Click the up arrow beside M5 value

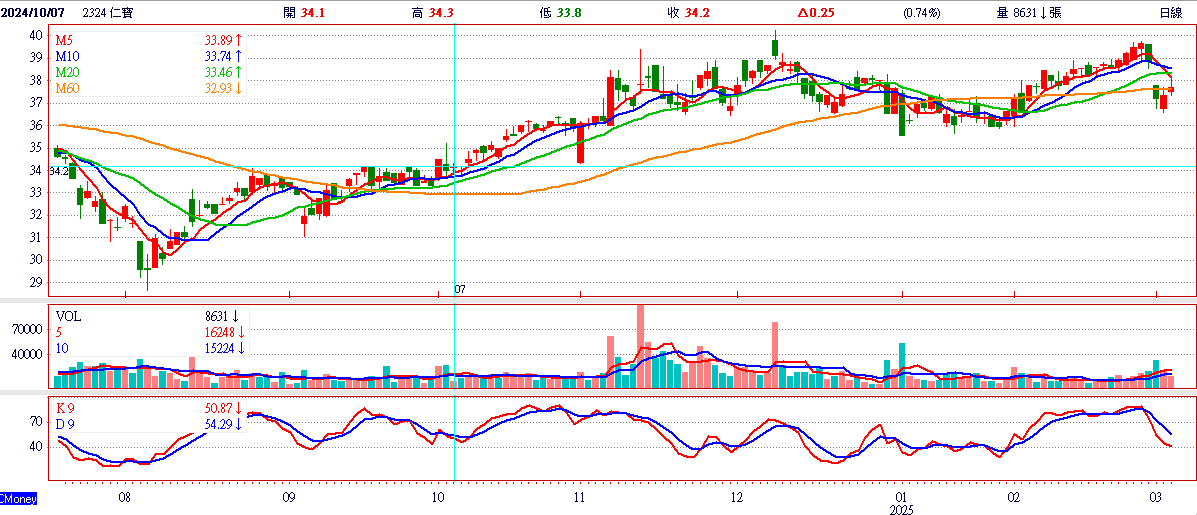(239, 40)
